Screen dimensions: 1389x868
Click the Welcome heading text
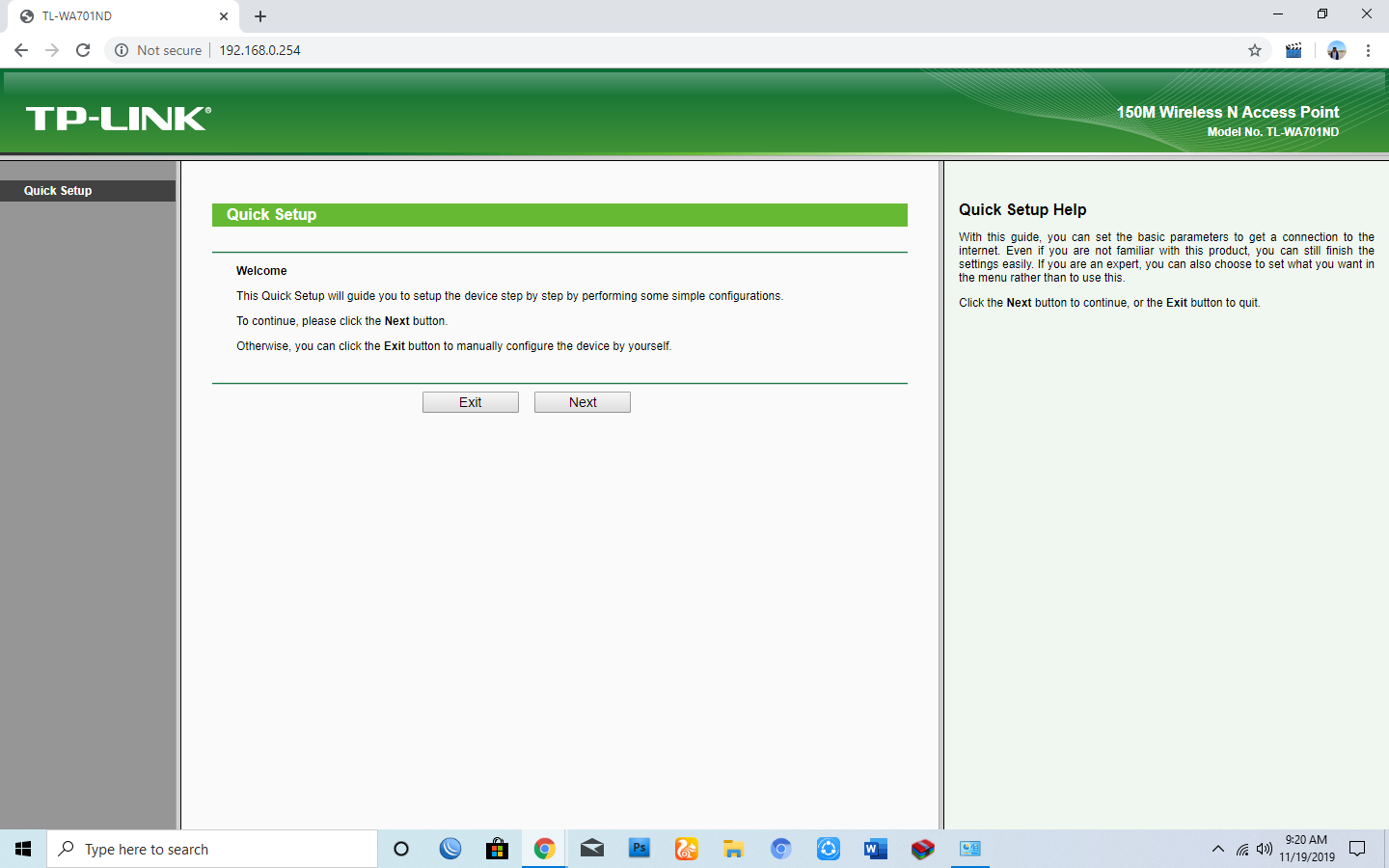pos(261,271)
